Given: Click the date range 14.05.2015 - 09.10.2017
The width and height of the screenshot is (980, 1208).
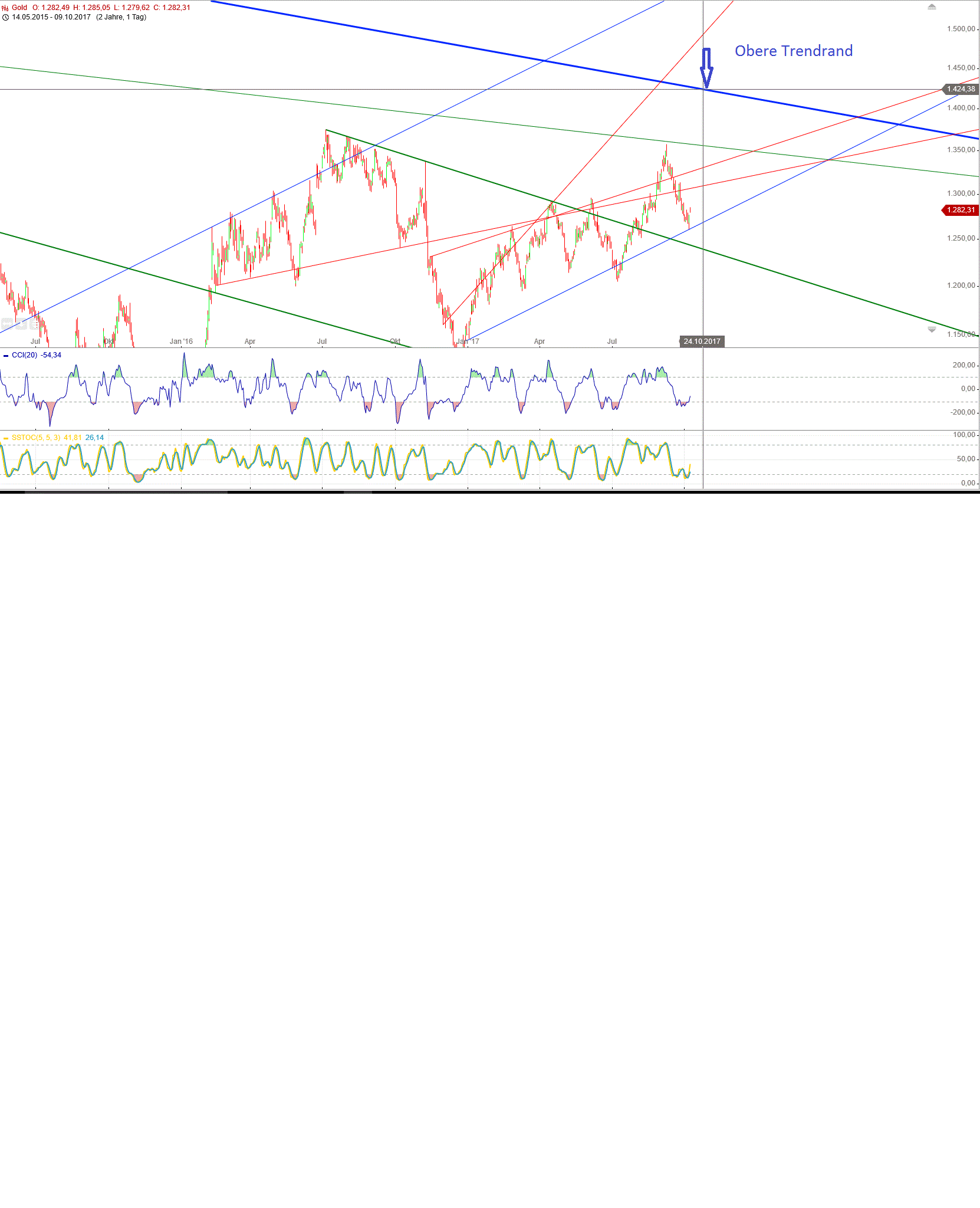Looking at the screenshot, I should pyautogui.click(x=51, y=17).
